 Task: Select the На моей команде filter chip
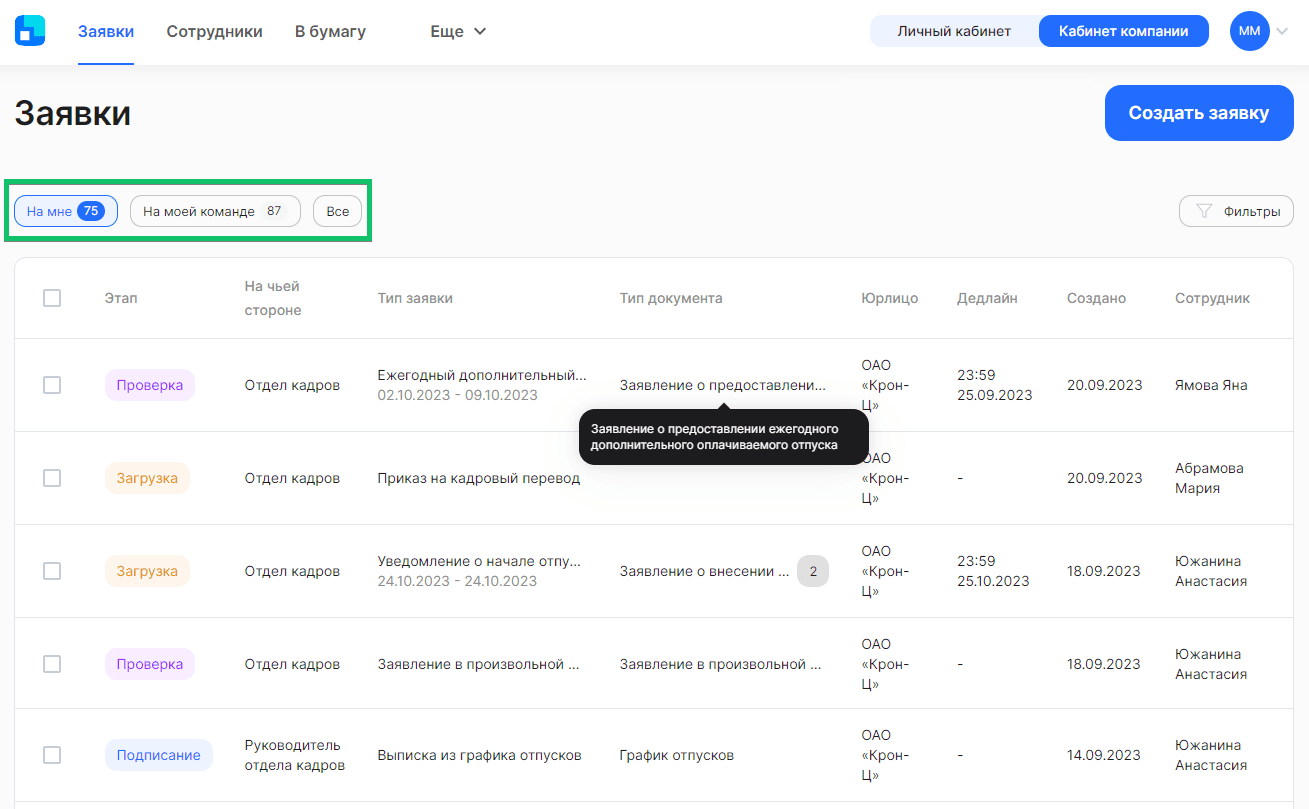click(215, 211)
